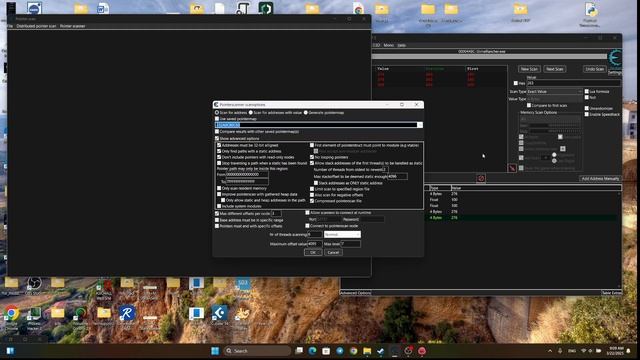640x360 pixels.
Task: Click the highlighted address input field
Action: (x=316, y=125)
